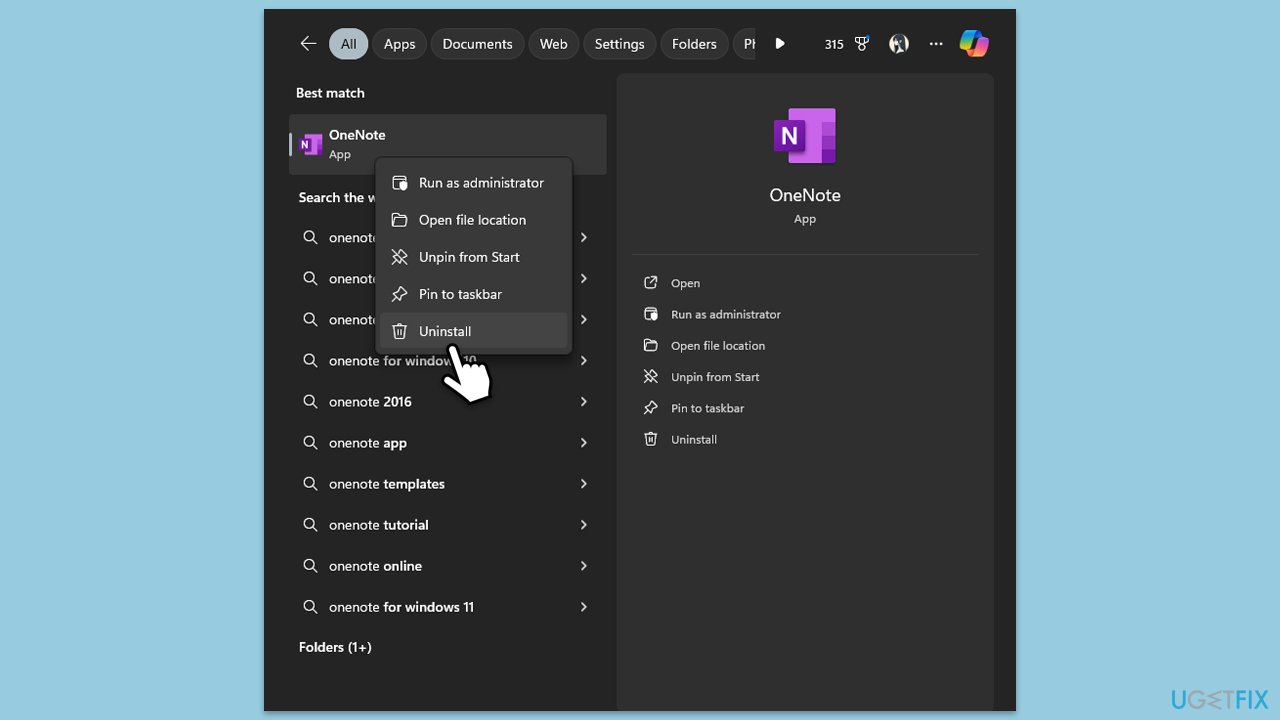Choose Run as administrator in context menu
Screen dimensions: 1280x720
473,183
